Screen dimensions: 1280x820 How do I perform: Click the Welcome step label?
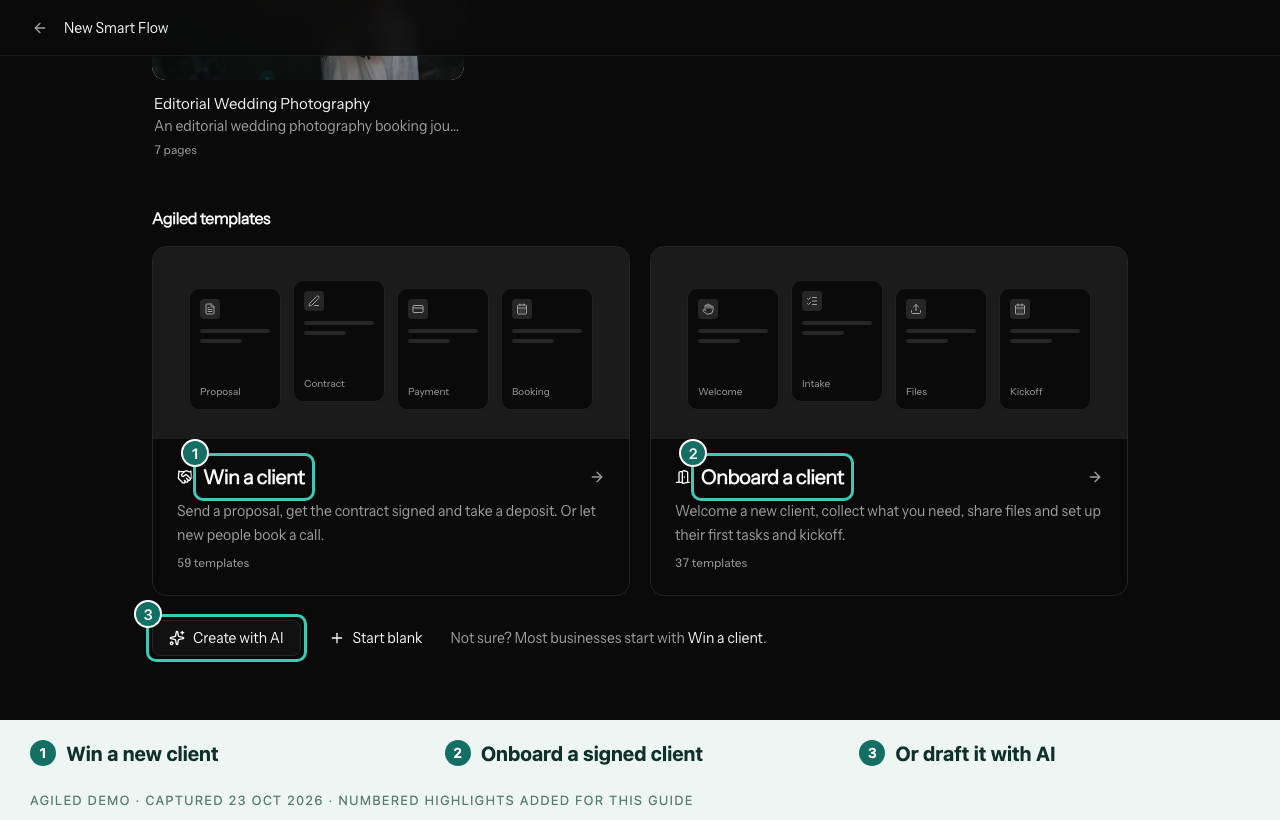(x=720, y=392)
